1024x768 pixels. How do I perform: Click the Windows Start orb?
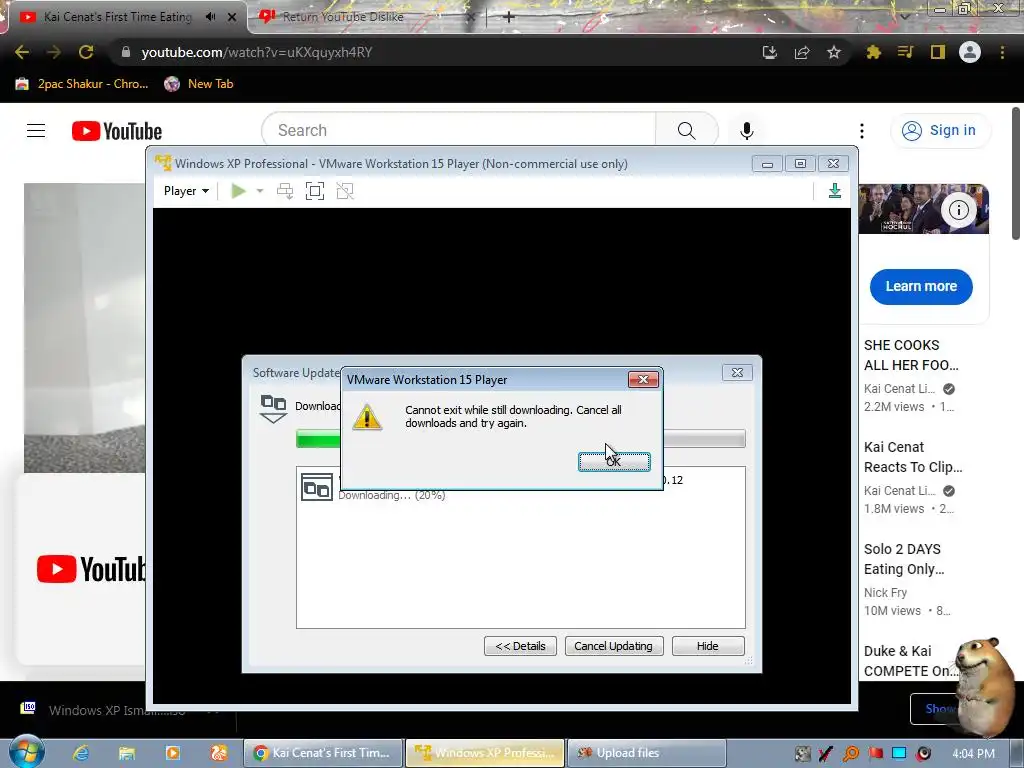[x=27, y=752]
